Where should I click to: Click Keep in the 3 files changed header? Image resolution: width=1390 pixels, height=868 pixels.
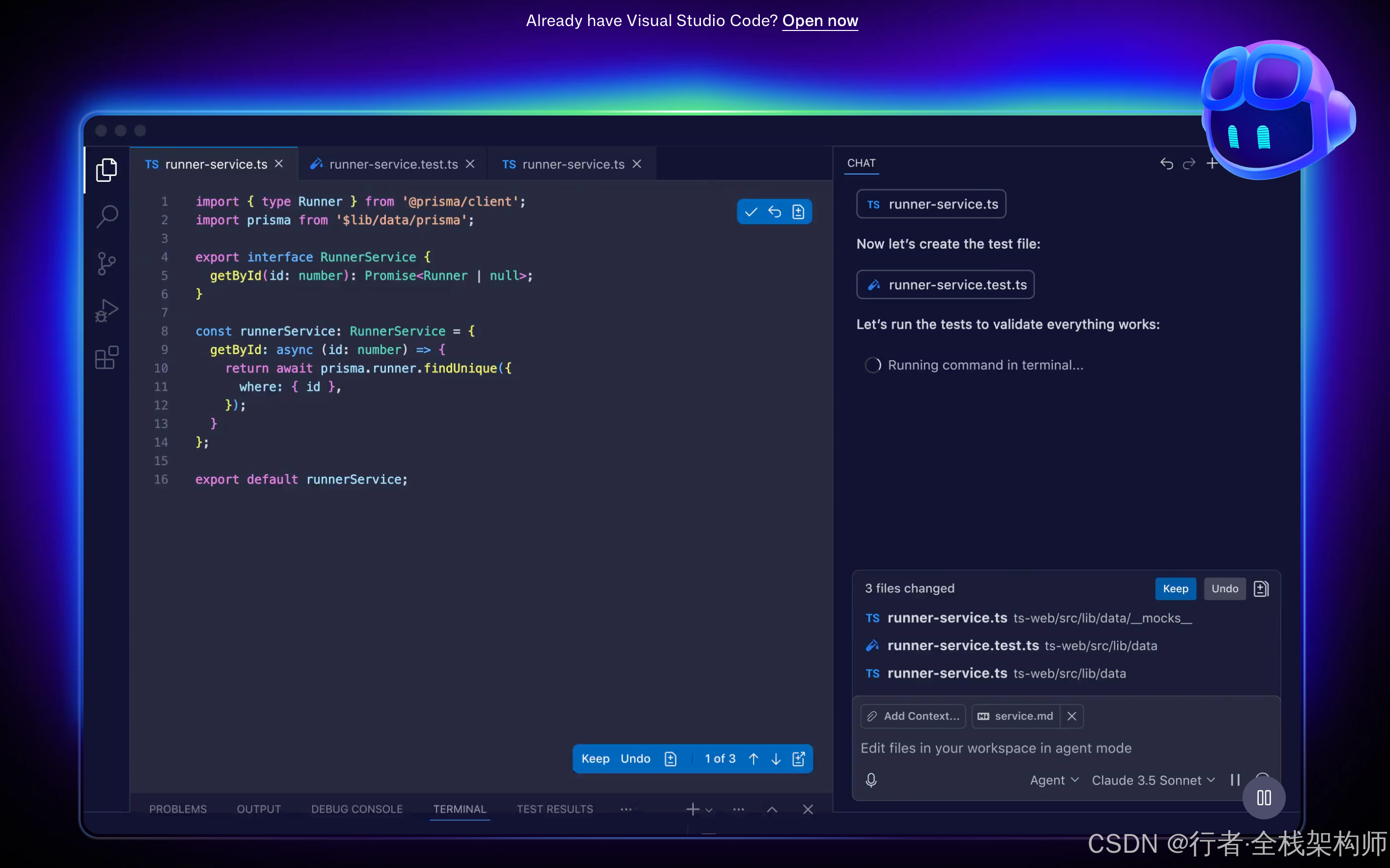[1175, 588]
